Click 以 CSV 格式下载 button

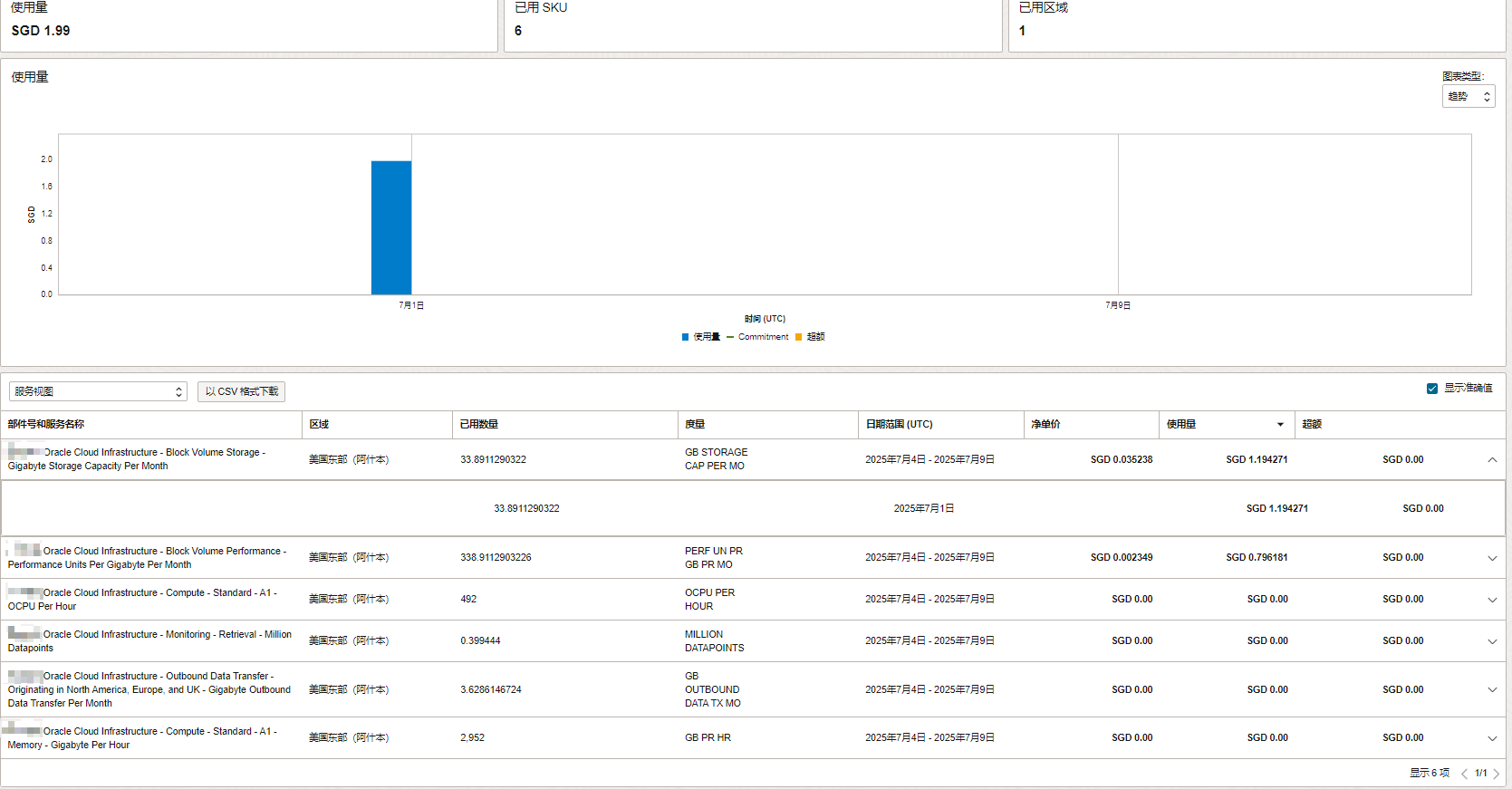tap(241, 391)
